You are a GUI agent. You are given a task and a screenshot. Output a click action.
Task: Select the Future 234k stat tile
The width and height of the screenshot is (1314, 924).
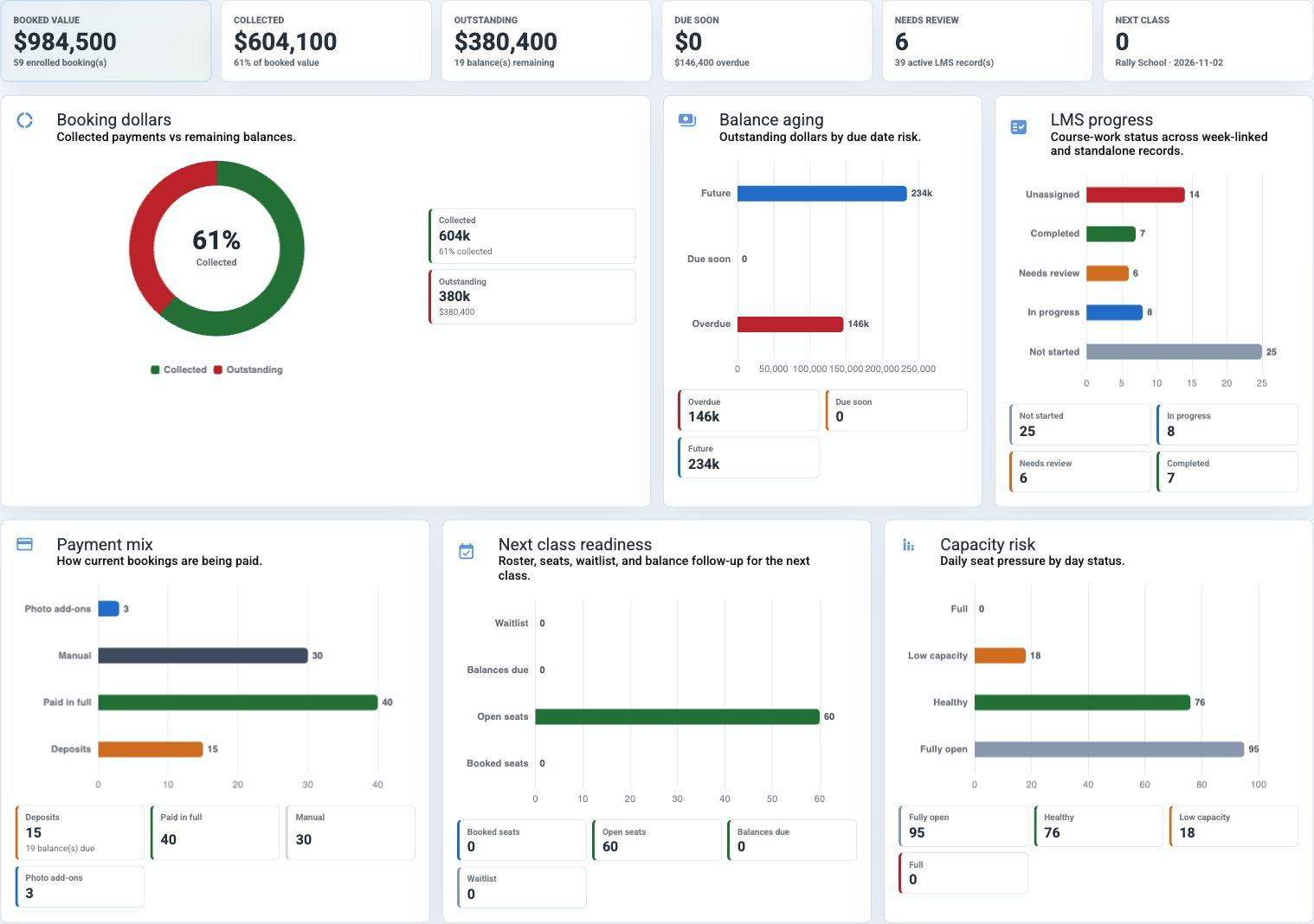(749, 457)
